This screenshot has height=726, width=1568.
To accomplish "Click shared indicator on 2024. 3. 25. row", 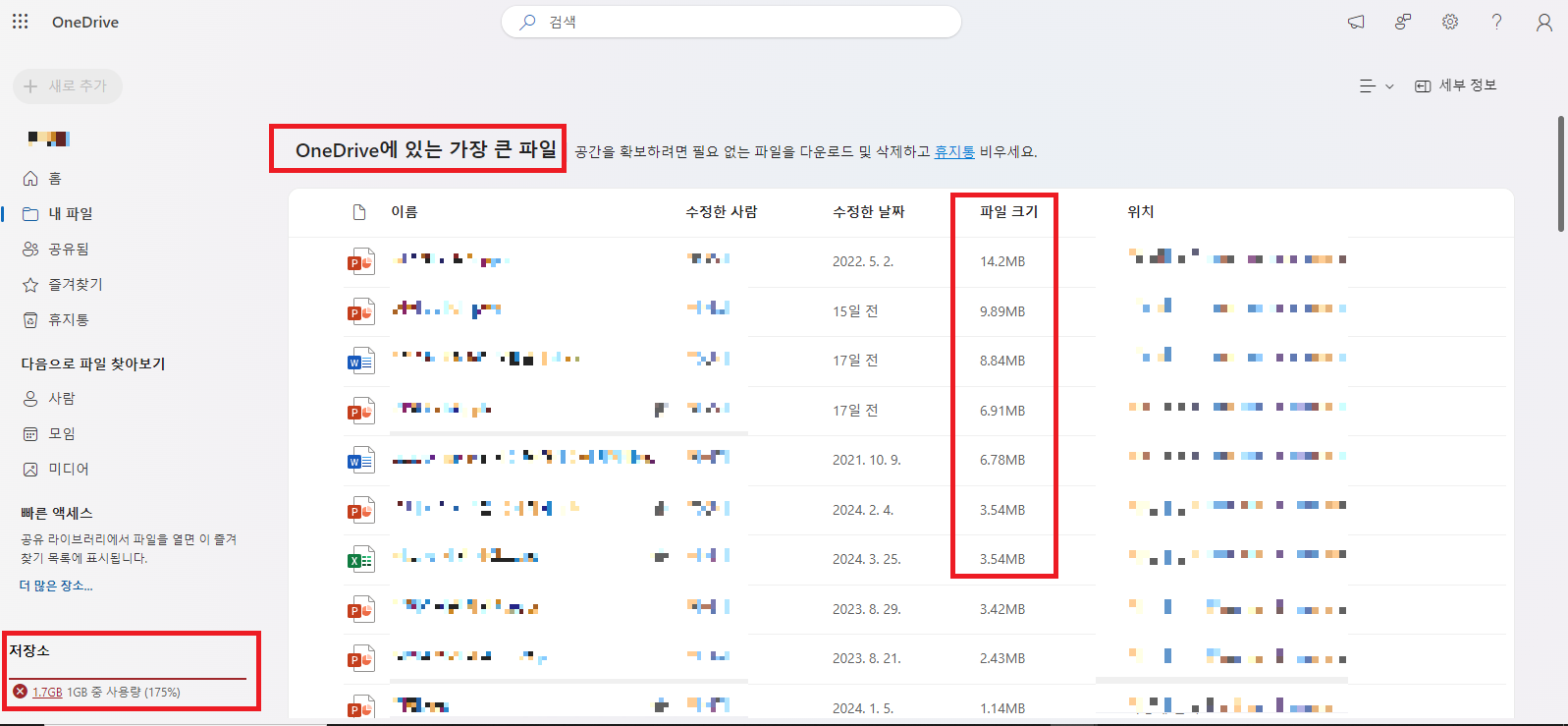I will tap(661, 557).
